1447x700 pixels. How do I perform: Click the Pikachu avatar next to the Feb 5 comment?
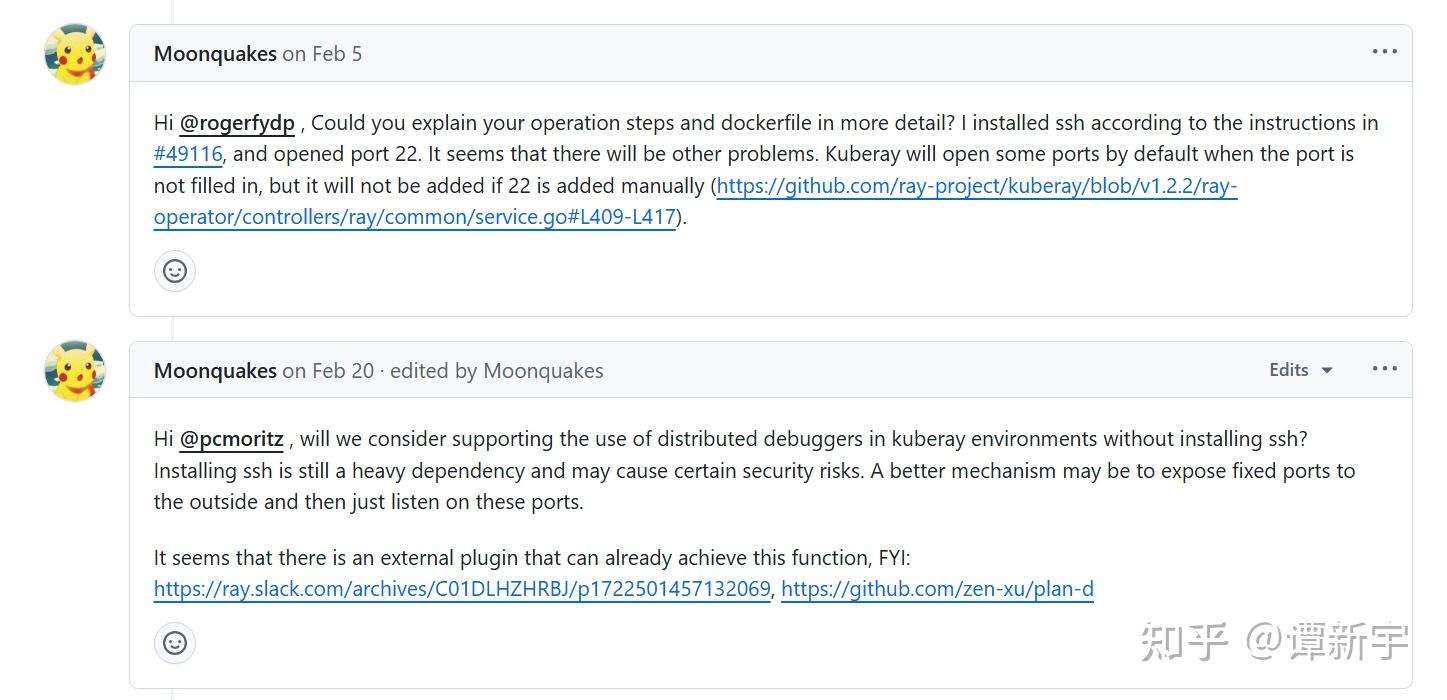coord(75,53)
